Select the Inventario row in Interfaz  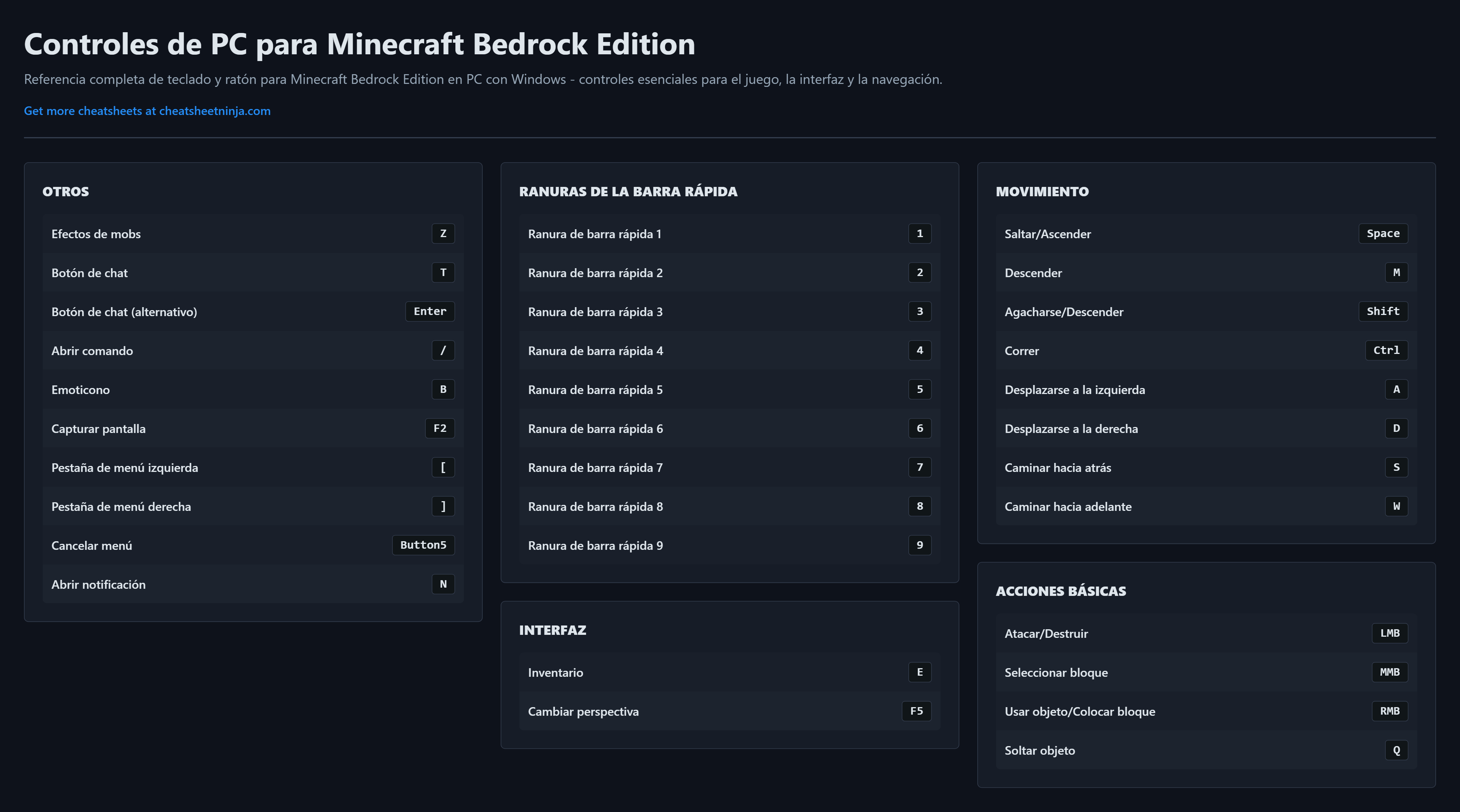(x=729, y=673)
